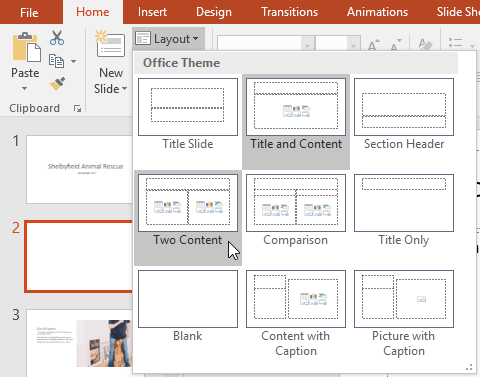
Task: Click the Office Theme gallery header
Action: [x=296, y=63]
